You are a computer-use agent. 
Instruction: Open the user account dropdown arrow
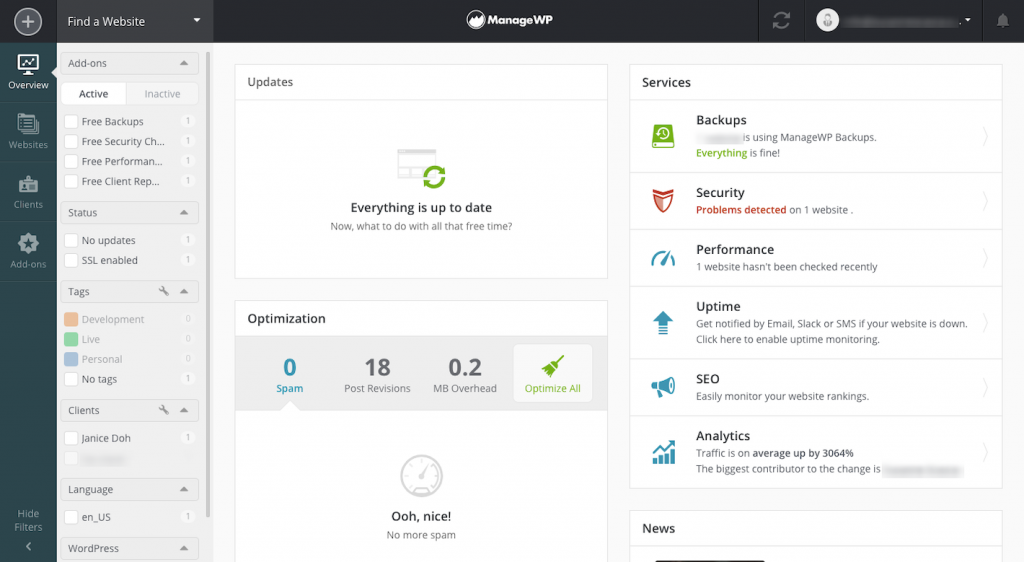click(968, 20)
